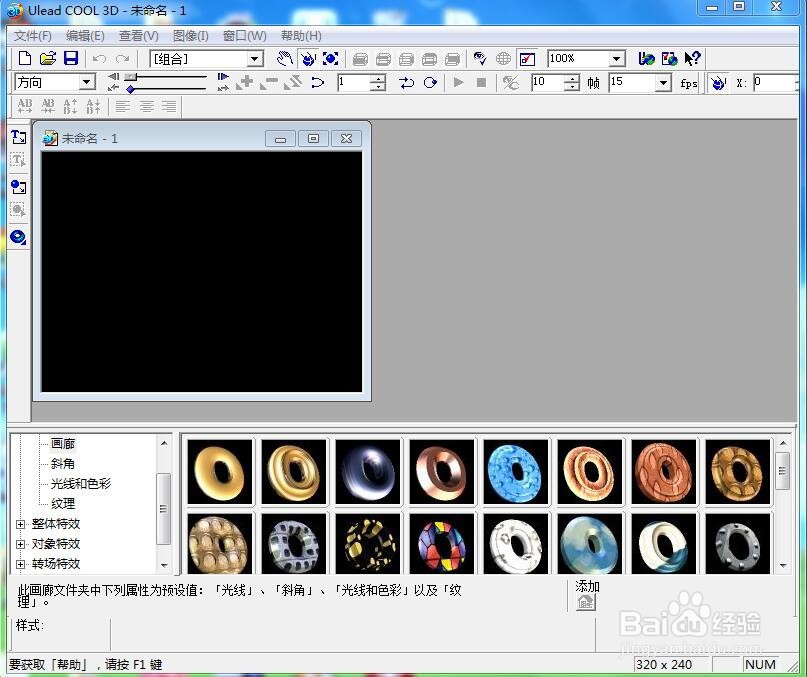
Task: Play the animation
Action: click(458, 82)
